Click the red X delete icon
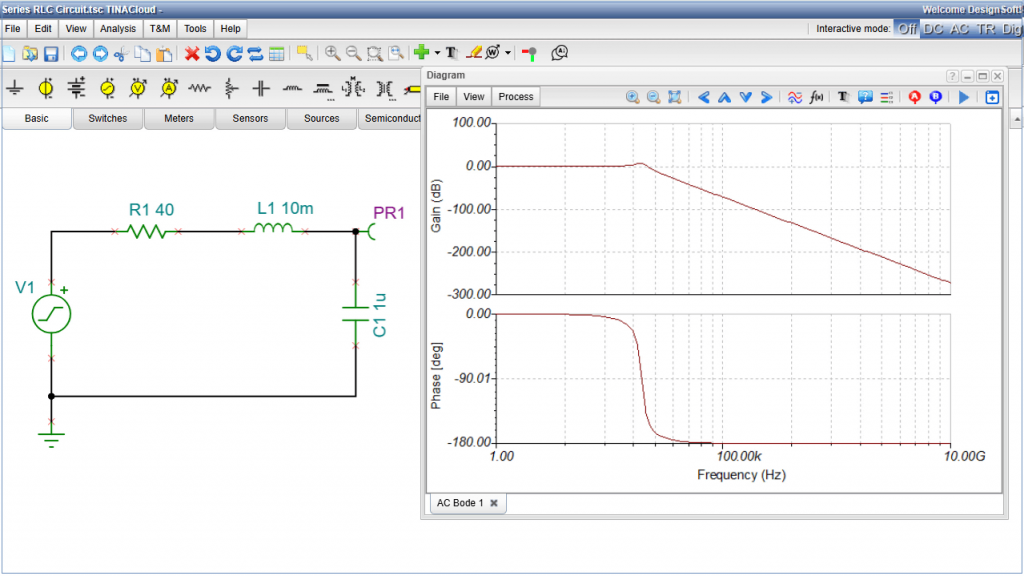Viewport: 1024px width, 576px height. 192,53
